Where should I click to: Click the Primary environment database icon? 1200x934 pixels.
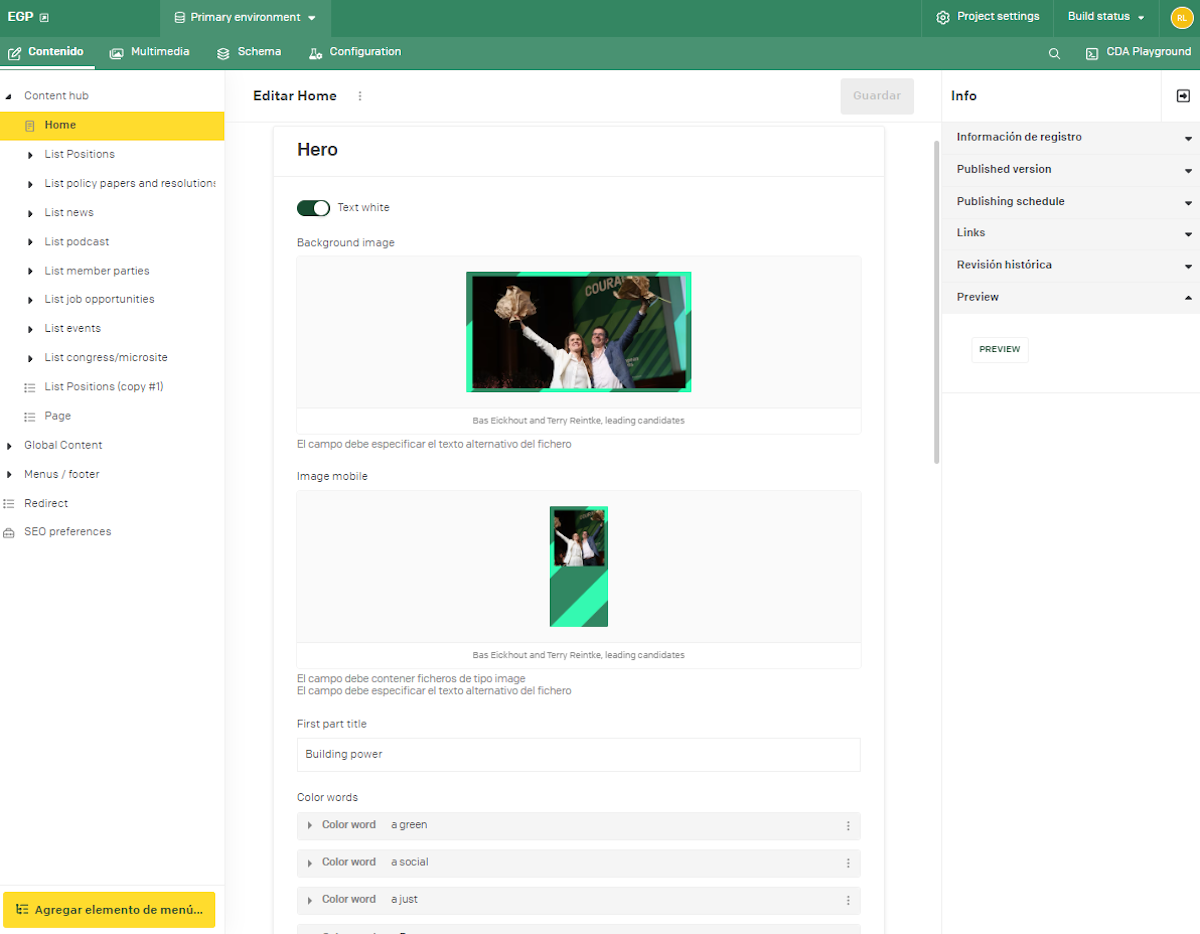(180, 18)
